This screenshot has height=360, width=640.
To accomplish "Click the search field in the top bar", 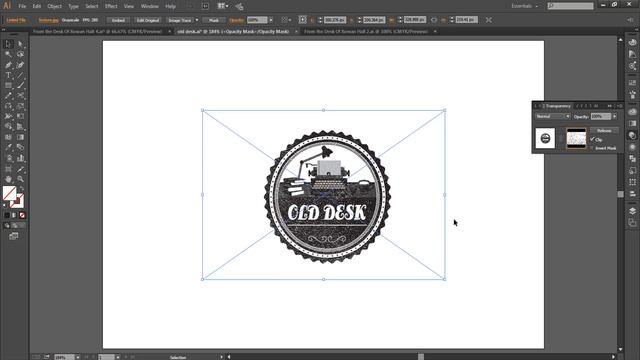I will [571, 6].
